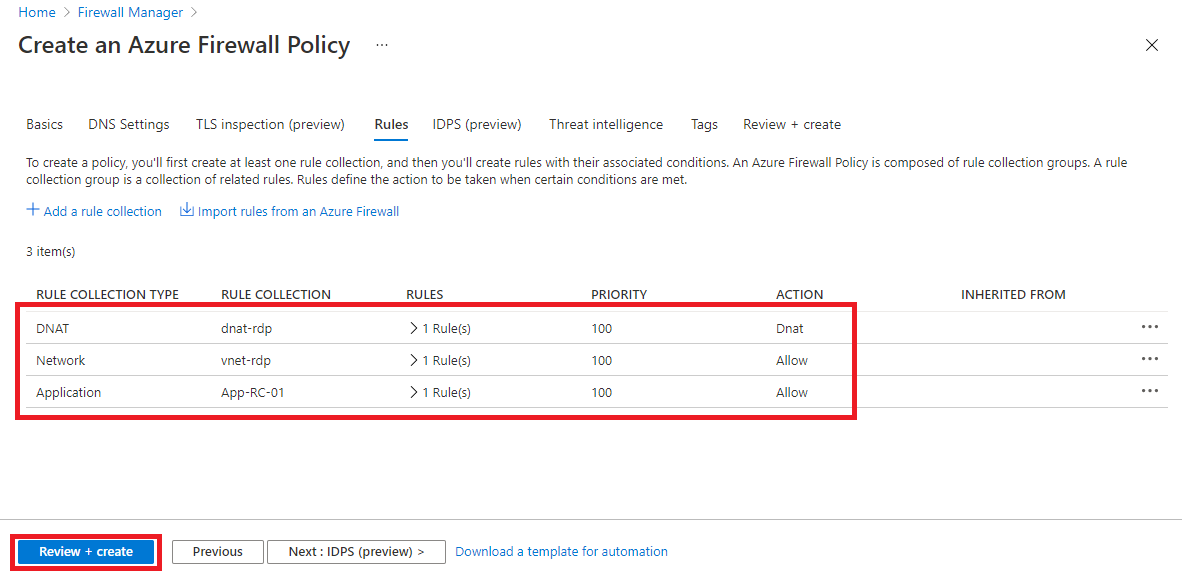Click the App-RC-01 rule collection name

253,392
